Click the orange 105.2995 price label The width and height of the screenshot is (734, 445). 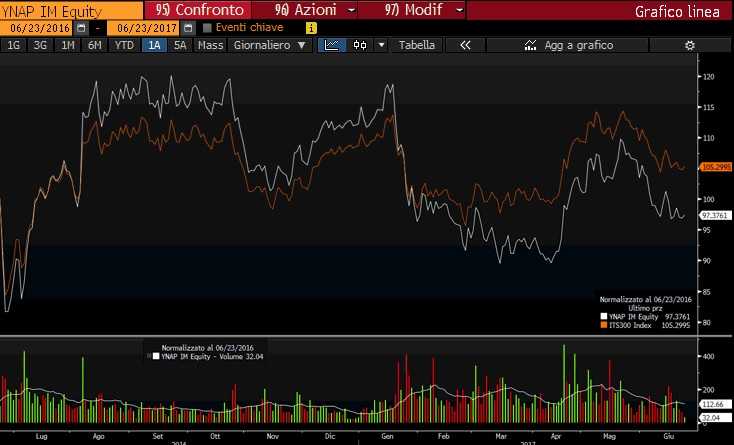point(716,167)
